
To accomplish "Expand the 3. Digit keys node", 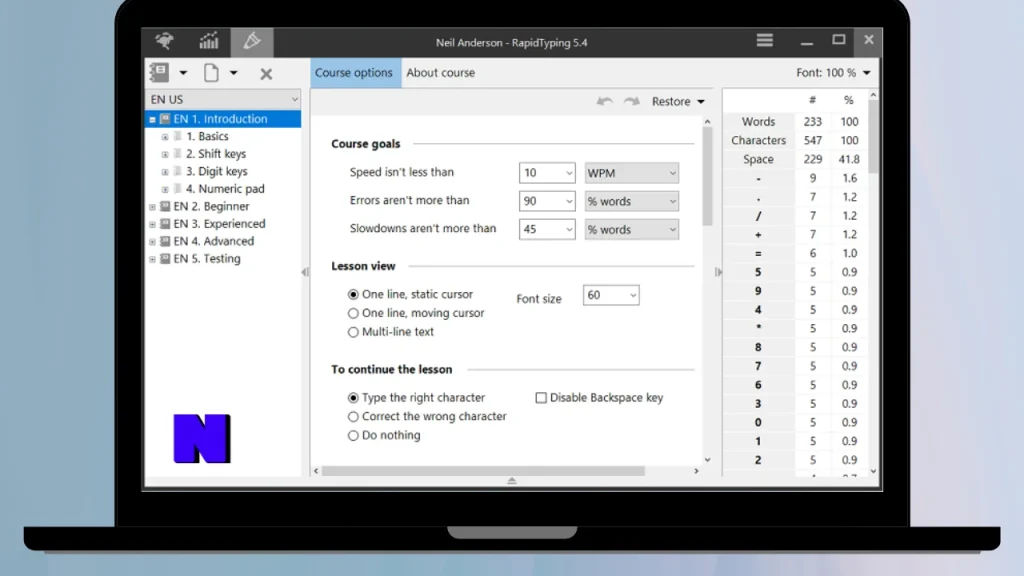I will [165, 172].
